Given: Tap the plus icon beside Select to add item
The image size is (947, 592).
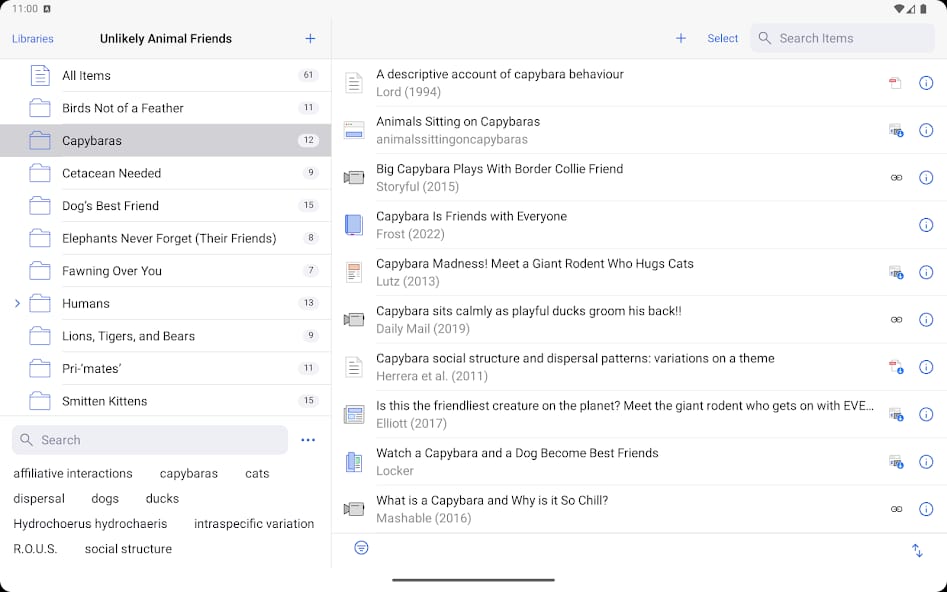Looking at the screenshot, I should 681,39.
